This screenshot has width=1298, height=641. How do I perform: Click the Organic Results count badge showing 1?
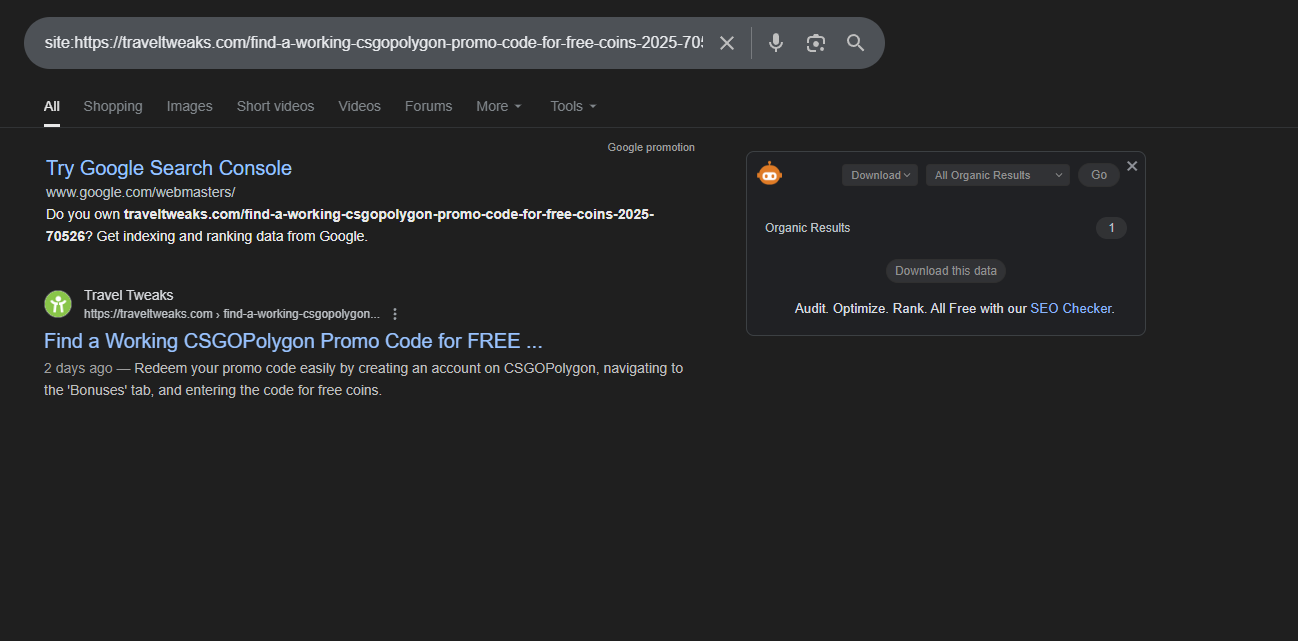[1111, 228]
